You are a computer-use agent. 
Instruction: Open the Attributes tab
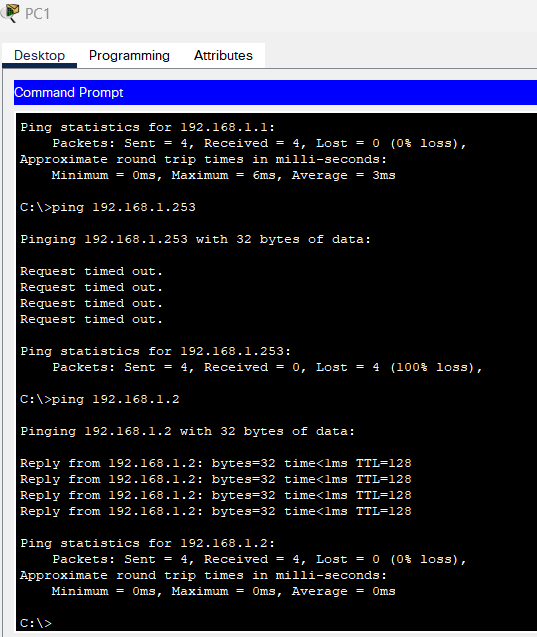pos(223,55)
